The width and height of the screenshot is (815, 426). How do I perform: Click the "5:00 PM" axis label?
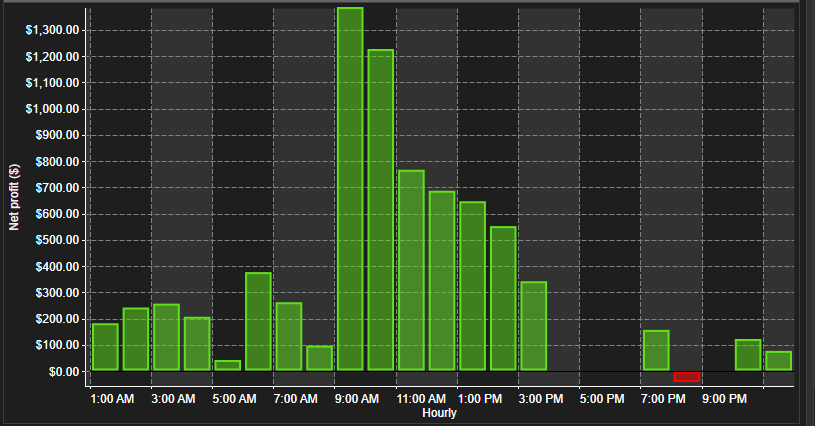pyautogui.click(x=602, y=399)
